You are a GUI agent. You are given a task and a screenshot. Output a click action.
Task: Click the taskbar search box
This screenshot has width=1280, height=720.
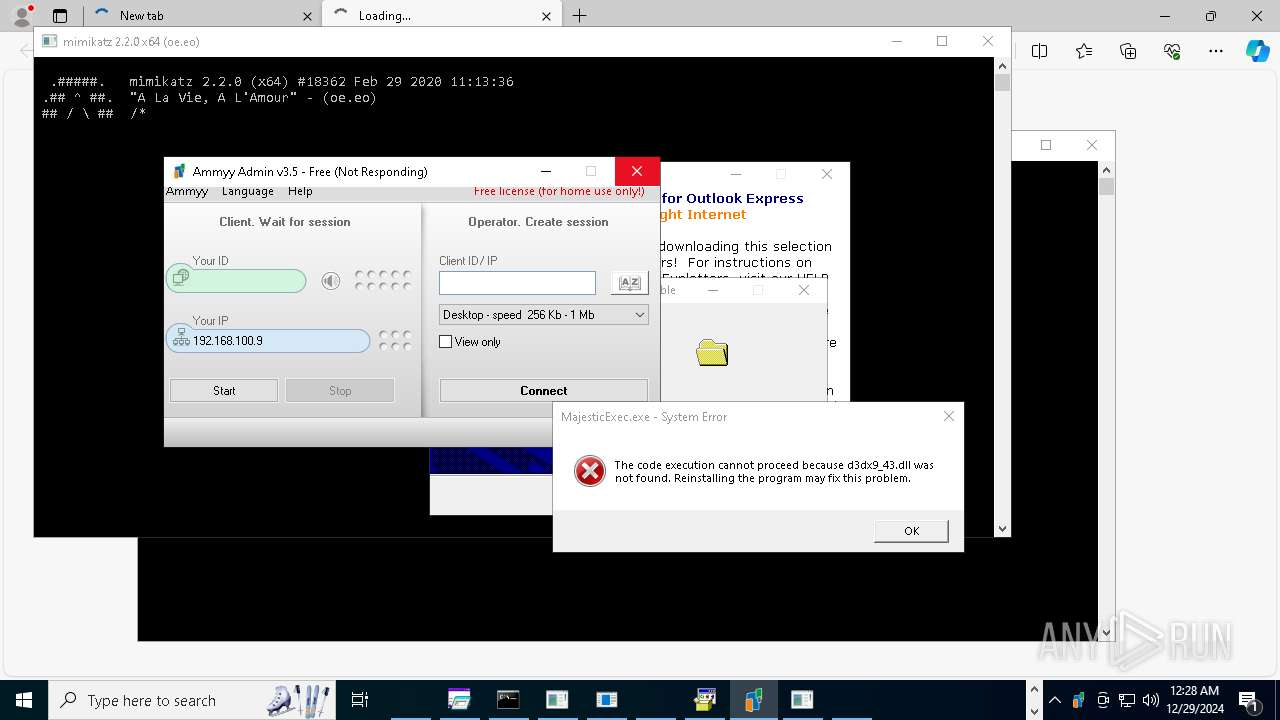[192, 700]
